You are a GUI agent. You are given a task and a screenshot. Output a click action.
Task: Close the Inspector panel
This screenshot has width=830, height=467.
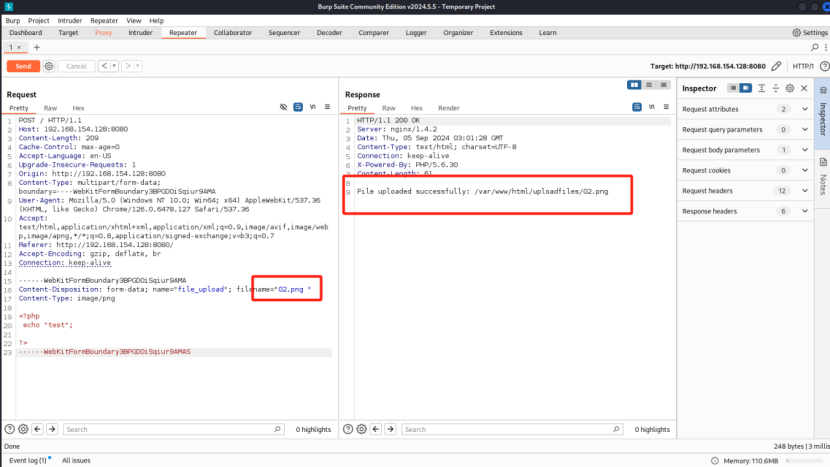(x=804, y=88)
